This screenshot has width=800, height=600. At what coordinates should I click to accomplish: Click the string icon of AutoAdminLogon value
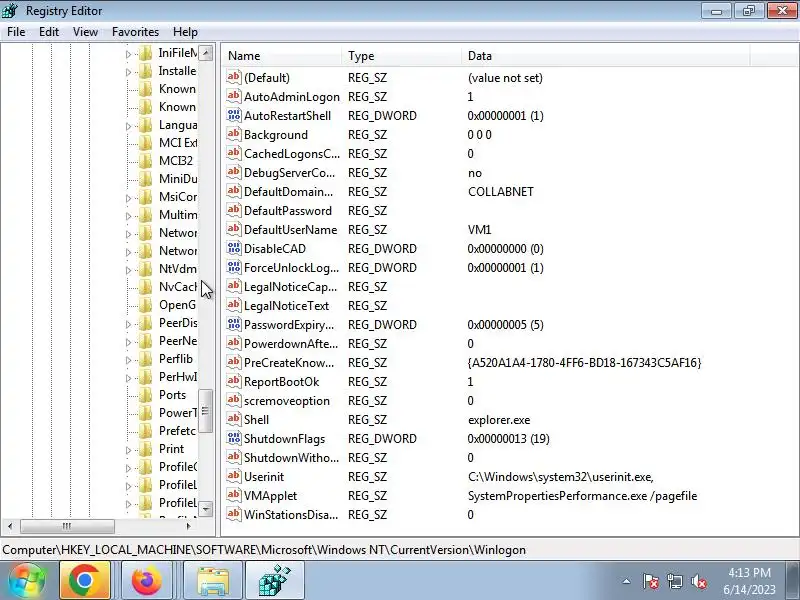(x=234, y=96)
